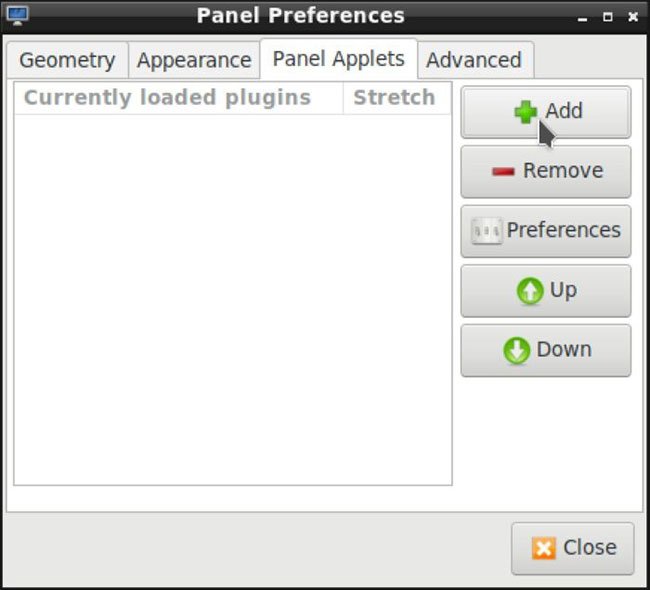Click the Preferences button text
Viewport: 650px width, 590px height.
click(x=563, y=230)
